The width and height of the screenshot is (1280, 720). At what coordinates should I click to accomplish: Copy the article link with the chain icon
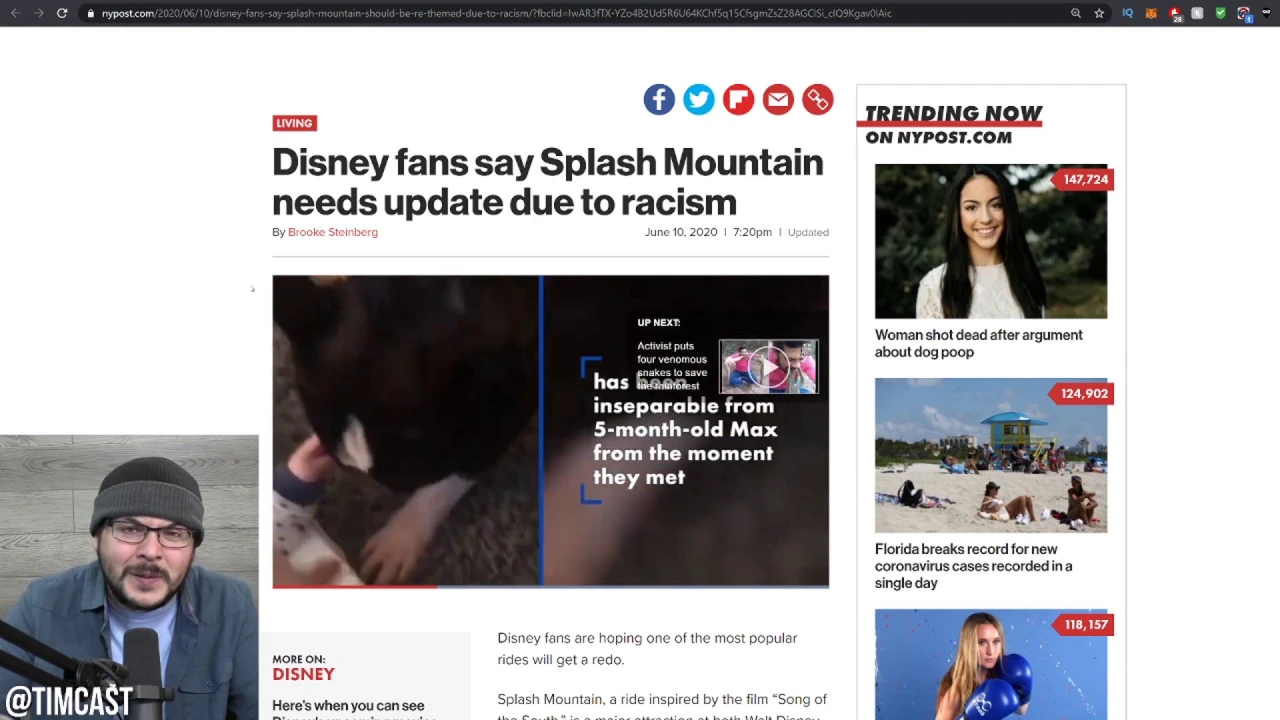(x=817, y=99)
